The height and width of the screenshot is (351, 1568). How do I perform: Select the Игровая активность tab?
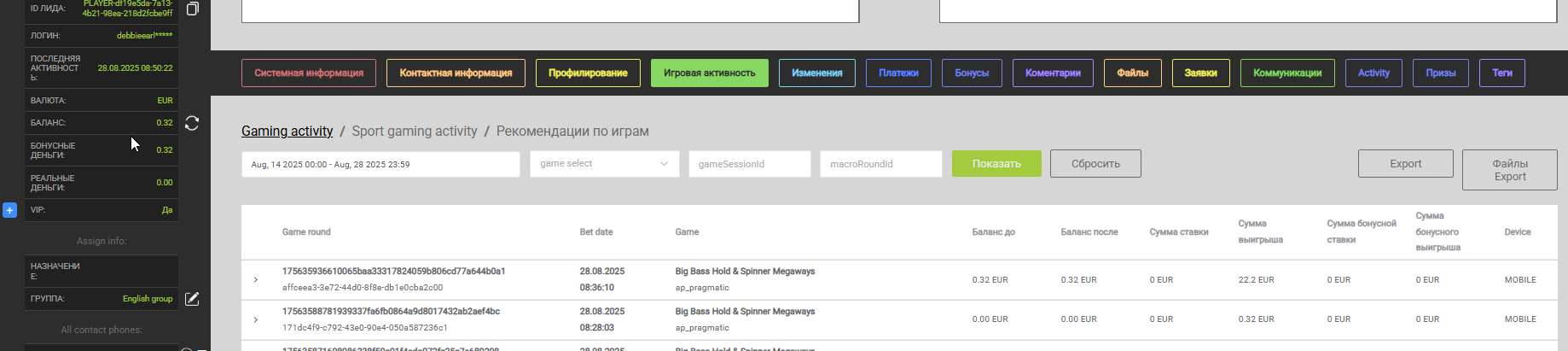[709, 73]
